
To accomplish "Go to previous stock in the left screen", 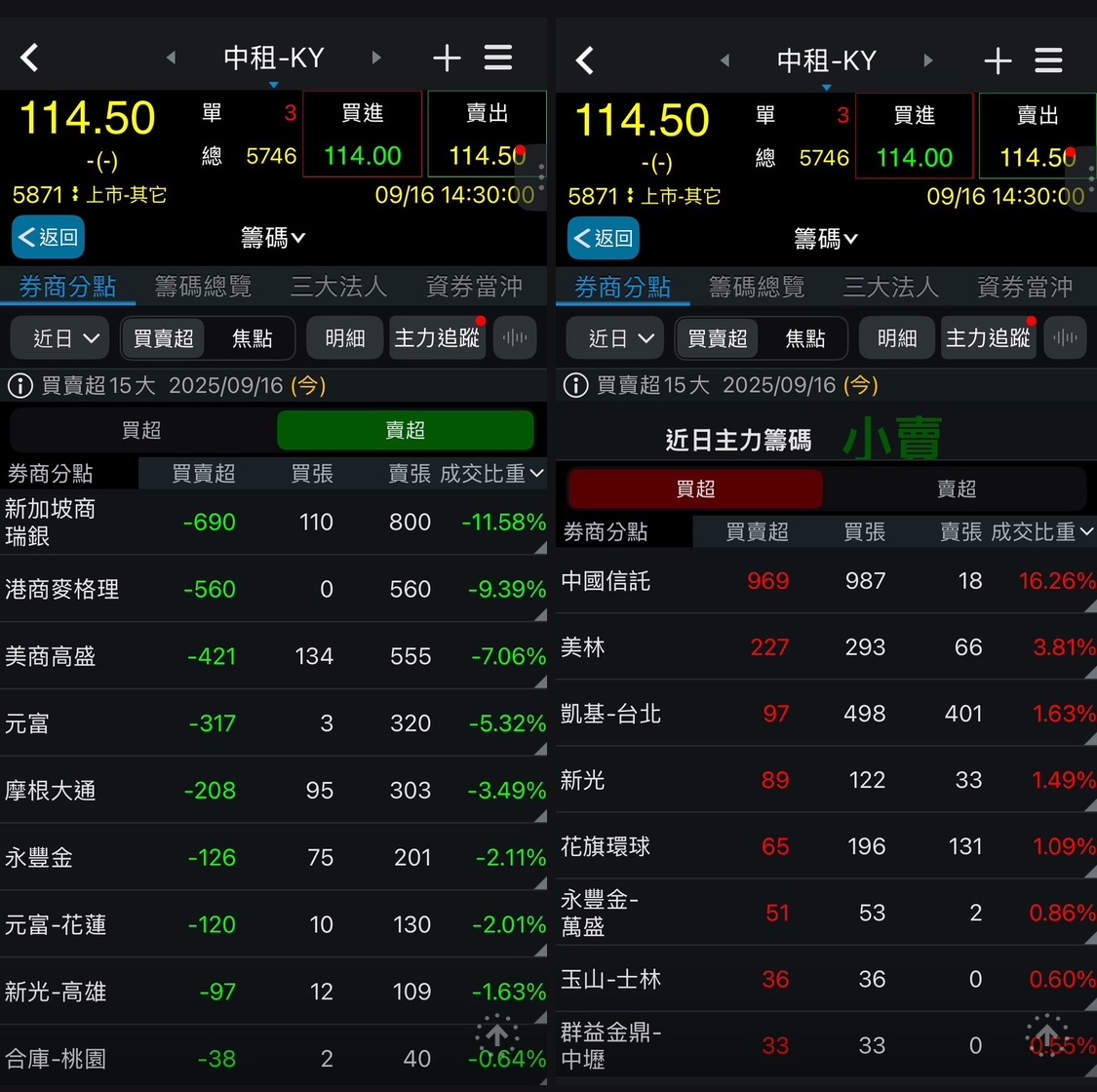I will coord(171,58).
